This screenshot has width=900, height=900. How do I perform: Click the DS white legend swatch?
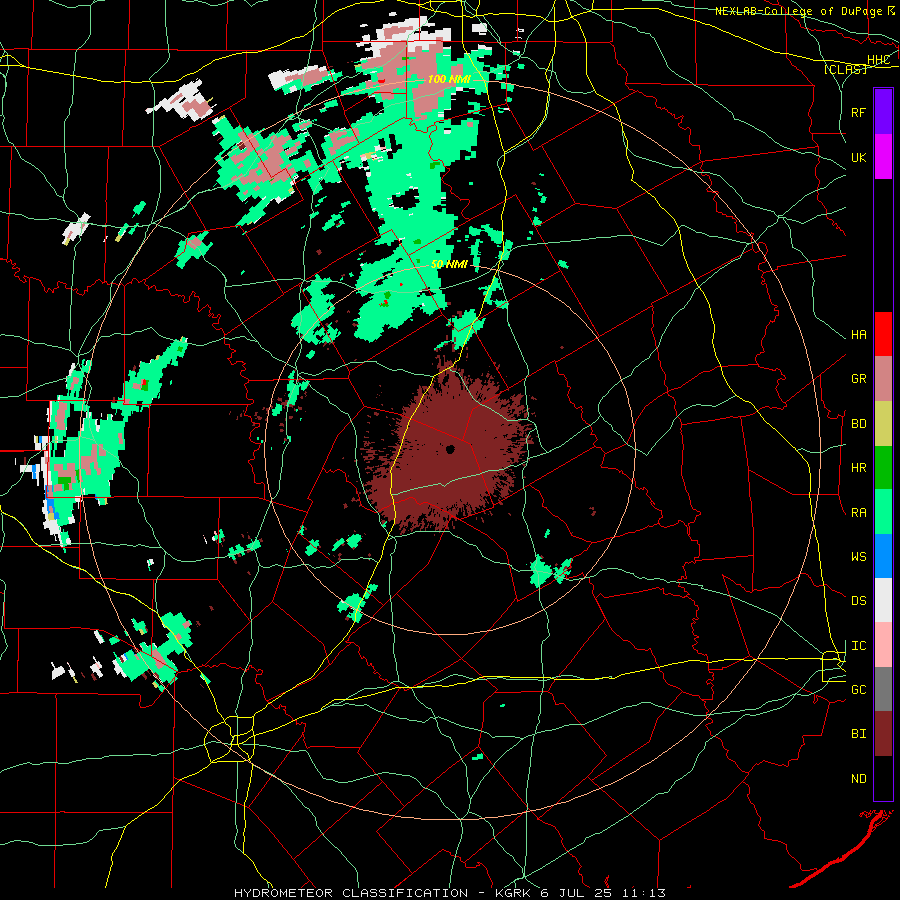pyautogui.click(x=883, y=600)
